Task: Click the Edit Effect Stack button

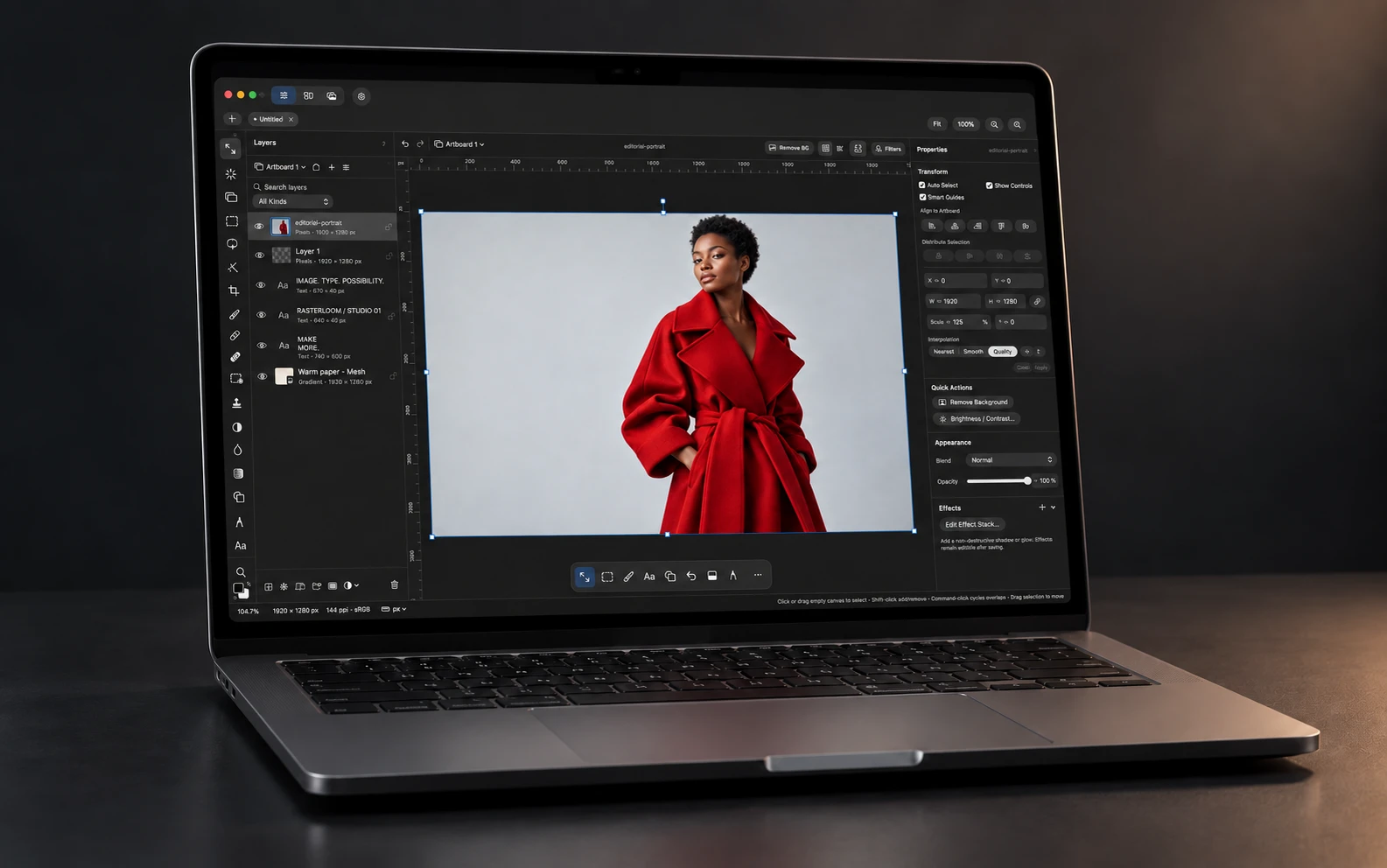Action: click(x=971, y=525)
